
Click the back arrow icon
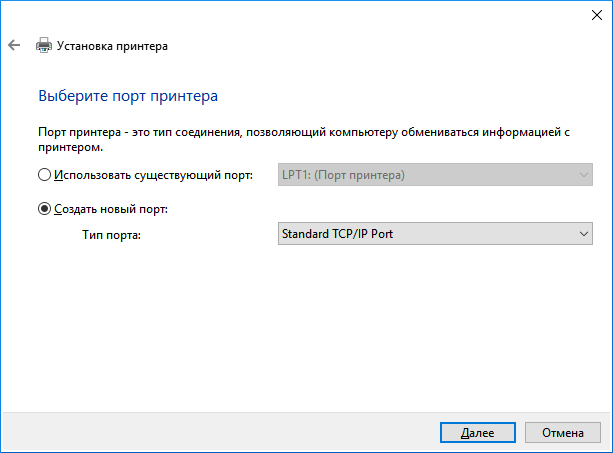coord(13,46)
